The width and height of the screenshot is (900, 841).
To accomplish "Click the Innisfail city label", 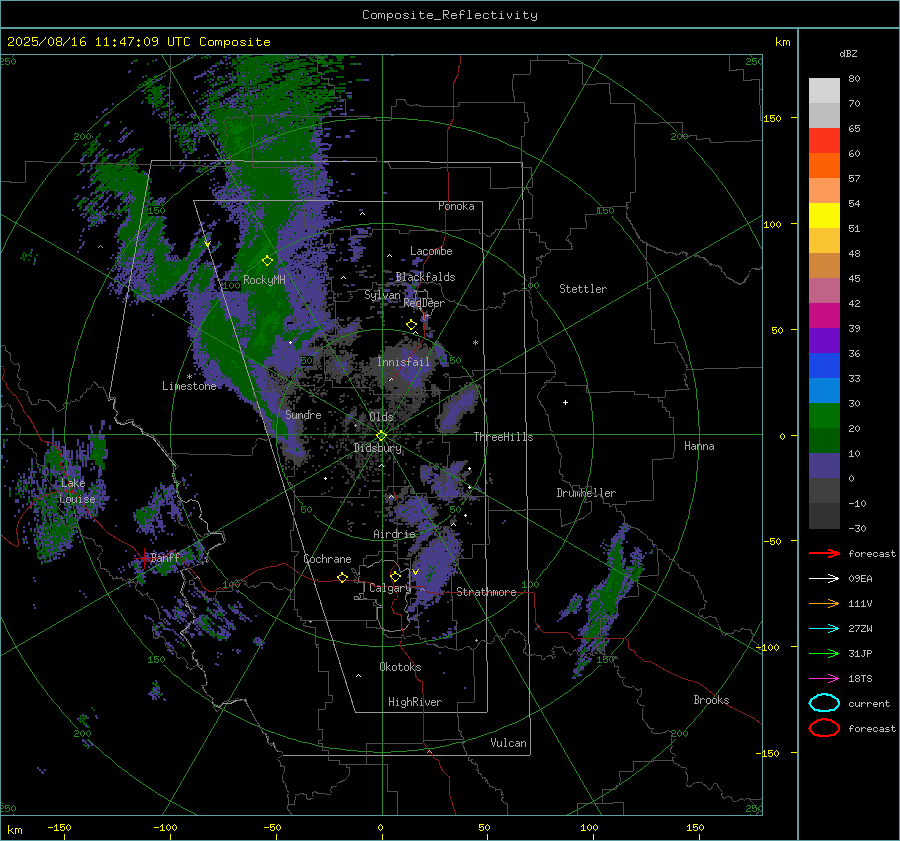I will point(403,362).
